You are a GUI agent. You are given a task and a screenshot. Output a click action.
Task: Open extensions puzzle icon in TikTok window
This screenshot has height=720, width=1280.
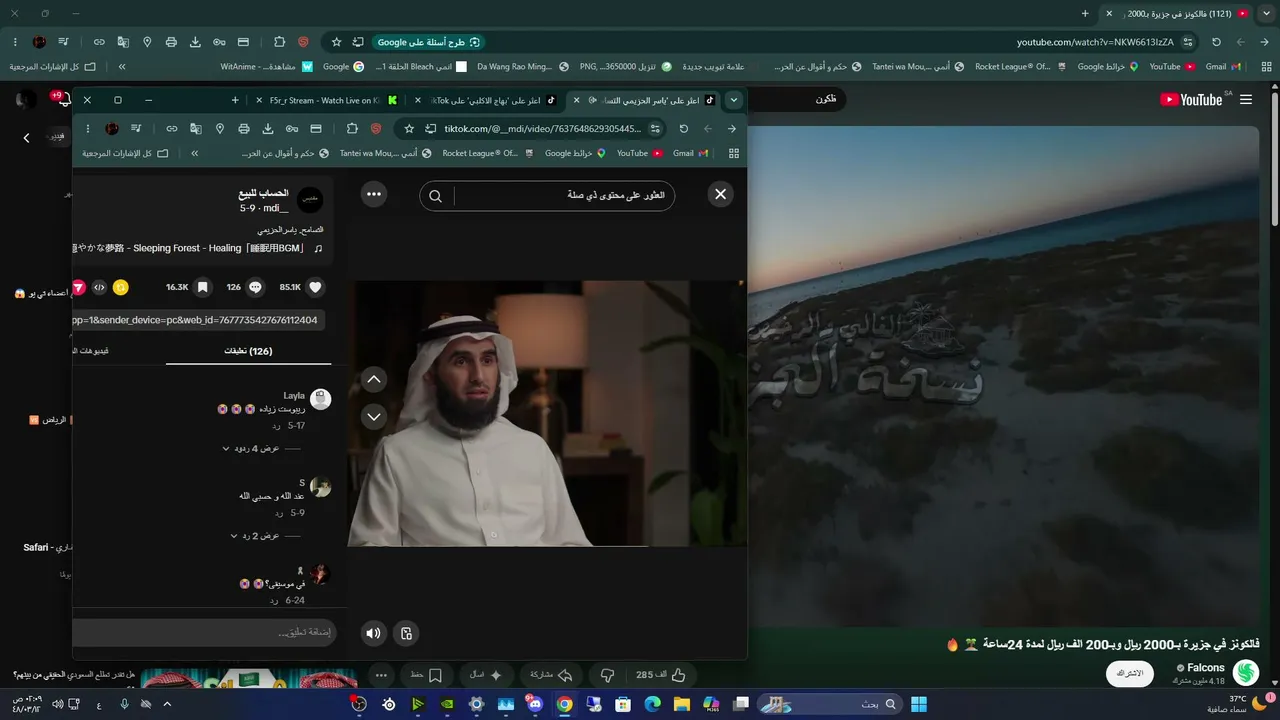tap(352, 129)
